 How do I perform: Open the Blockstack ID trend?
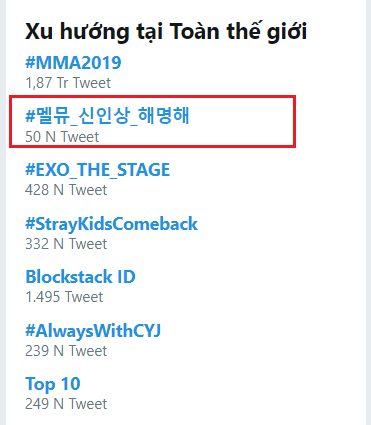(x=80, y=277)
